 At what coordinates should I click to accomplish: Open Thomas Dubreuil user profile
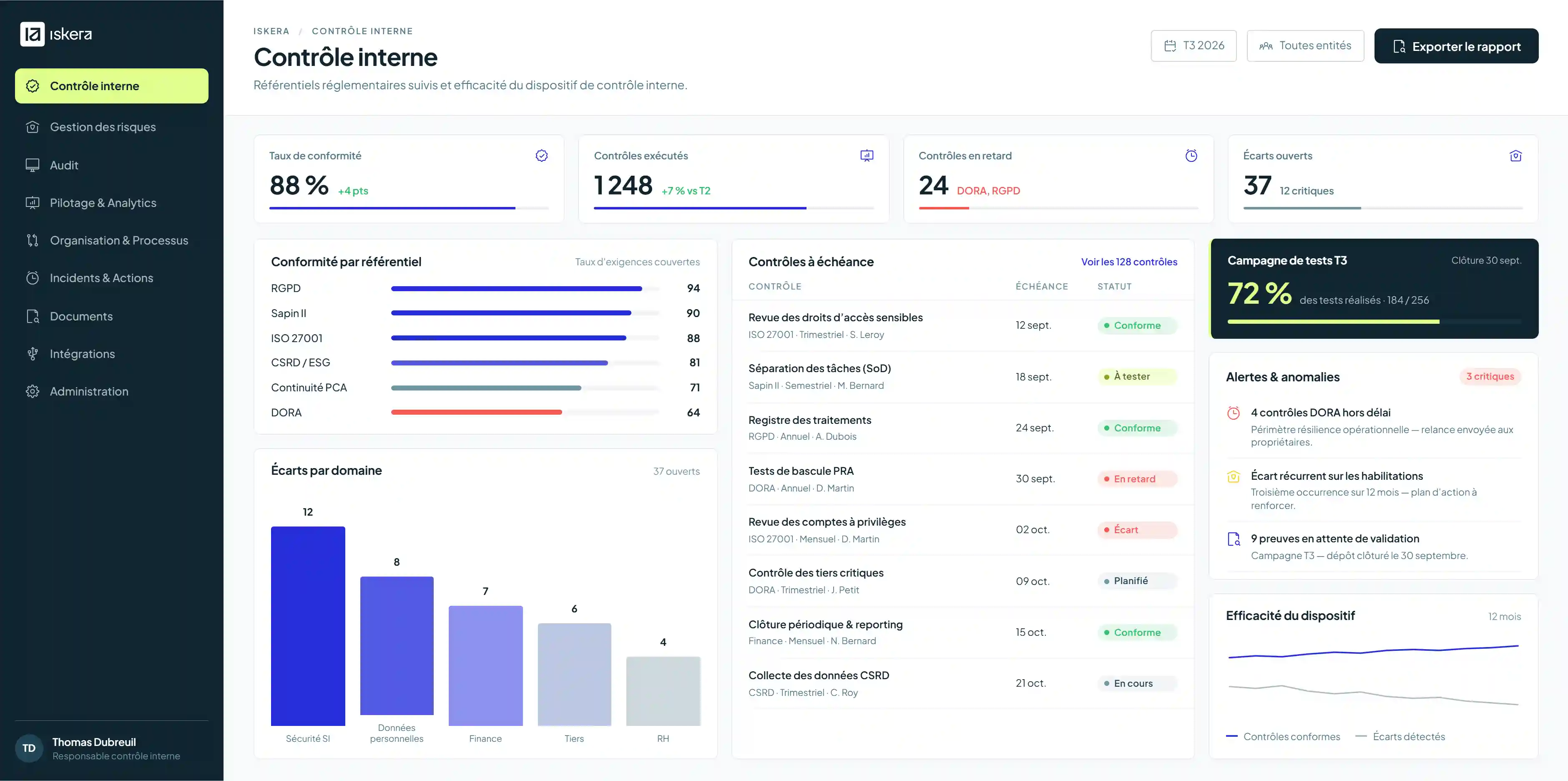click(112, 748)
